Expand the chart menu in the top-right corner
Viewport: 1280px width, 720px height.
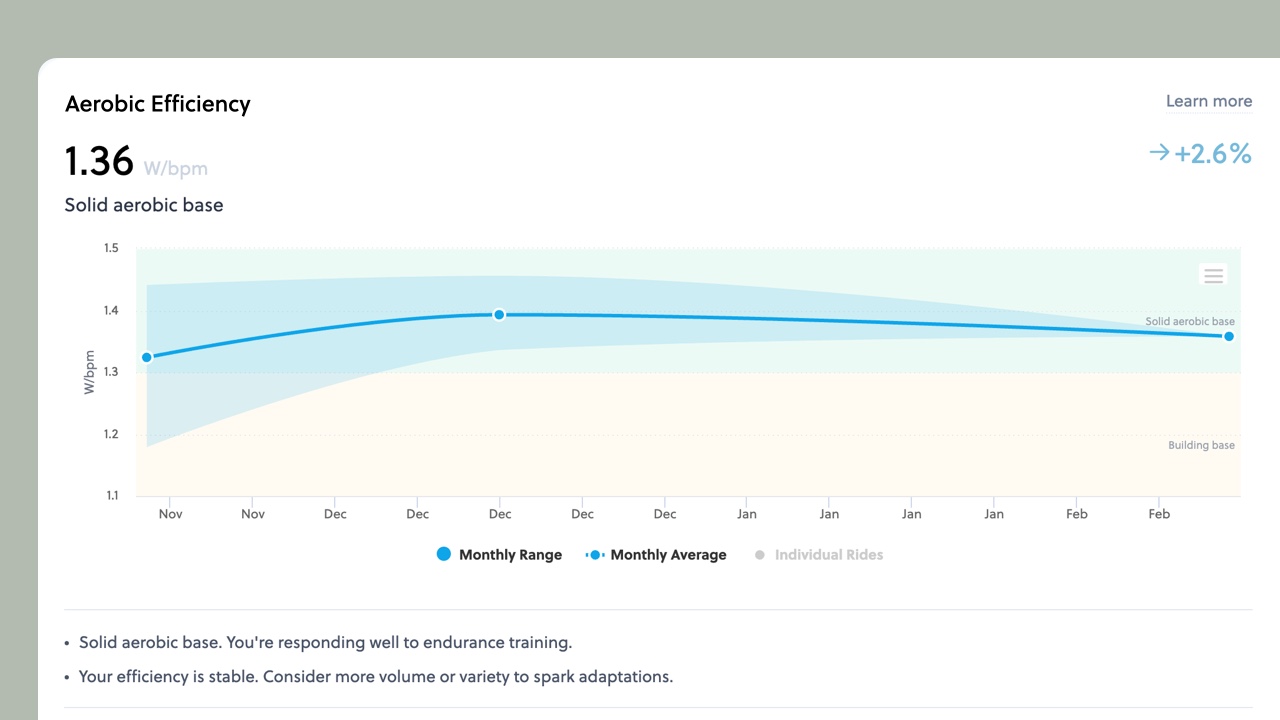1213,275
